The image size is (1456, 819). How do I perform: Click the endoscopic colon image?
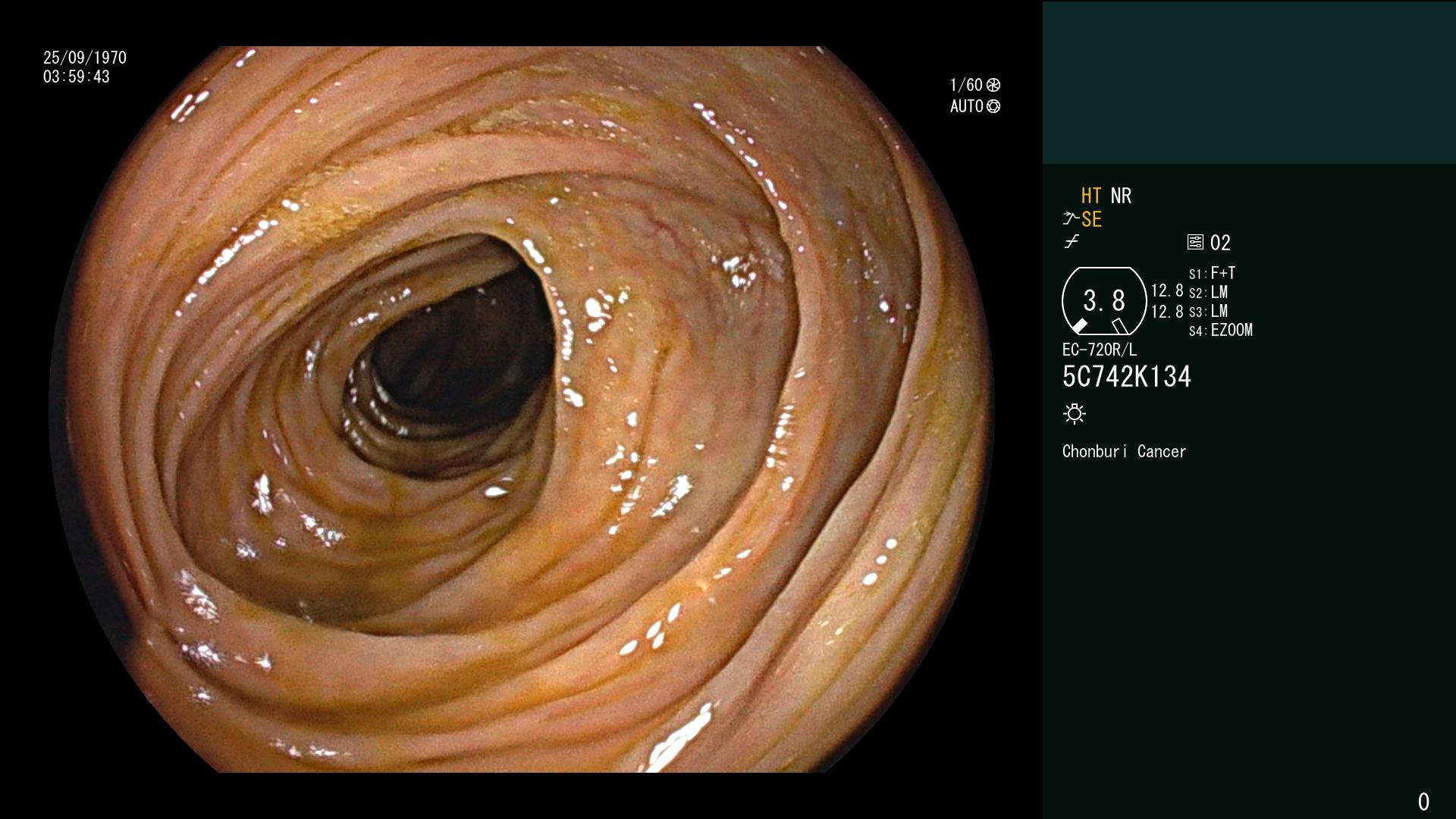[522, 409]
